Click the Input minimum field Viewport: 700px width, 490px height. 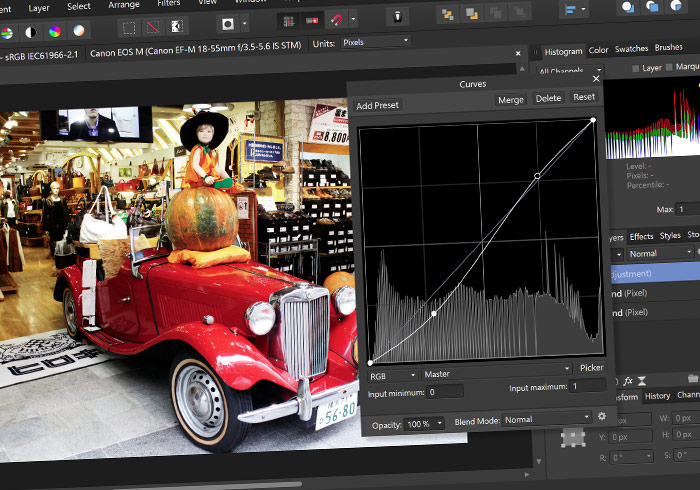444,392
